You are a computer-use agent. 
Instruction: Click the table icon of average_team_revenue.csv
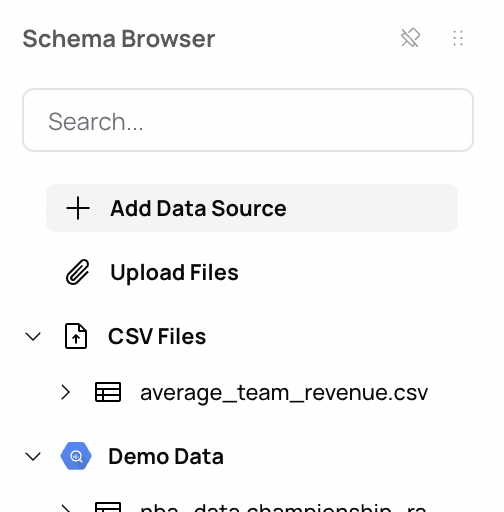pos(108,392)
